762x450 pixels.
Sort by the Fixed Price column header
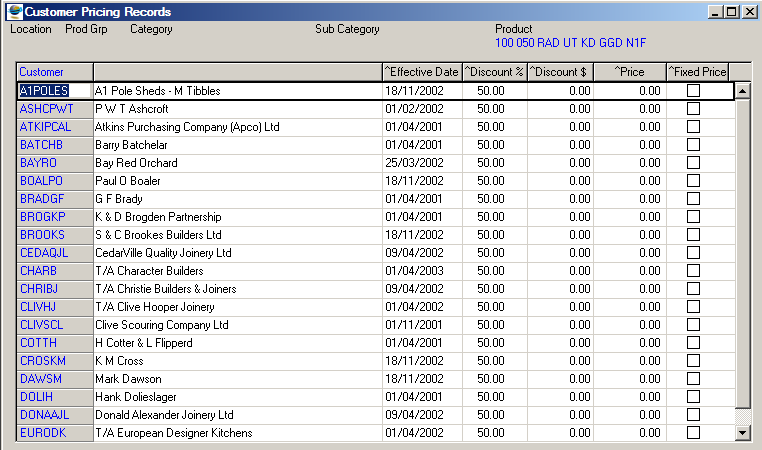click(x=697, y=72)
